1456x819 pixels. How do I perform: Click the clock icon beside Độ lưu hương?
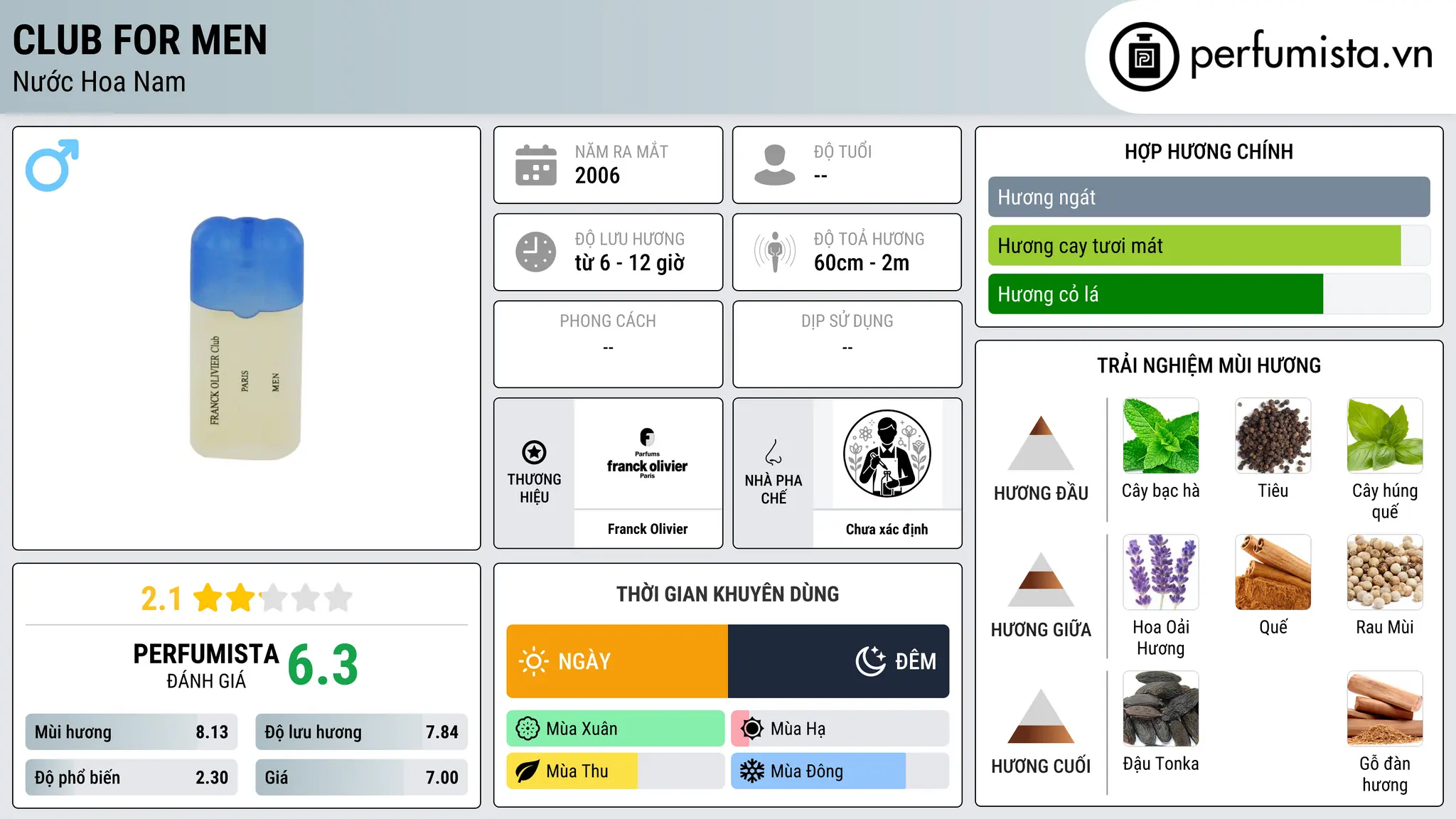click(536, 252)
